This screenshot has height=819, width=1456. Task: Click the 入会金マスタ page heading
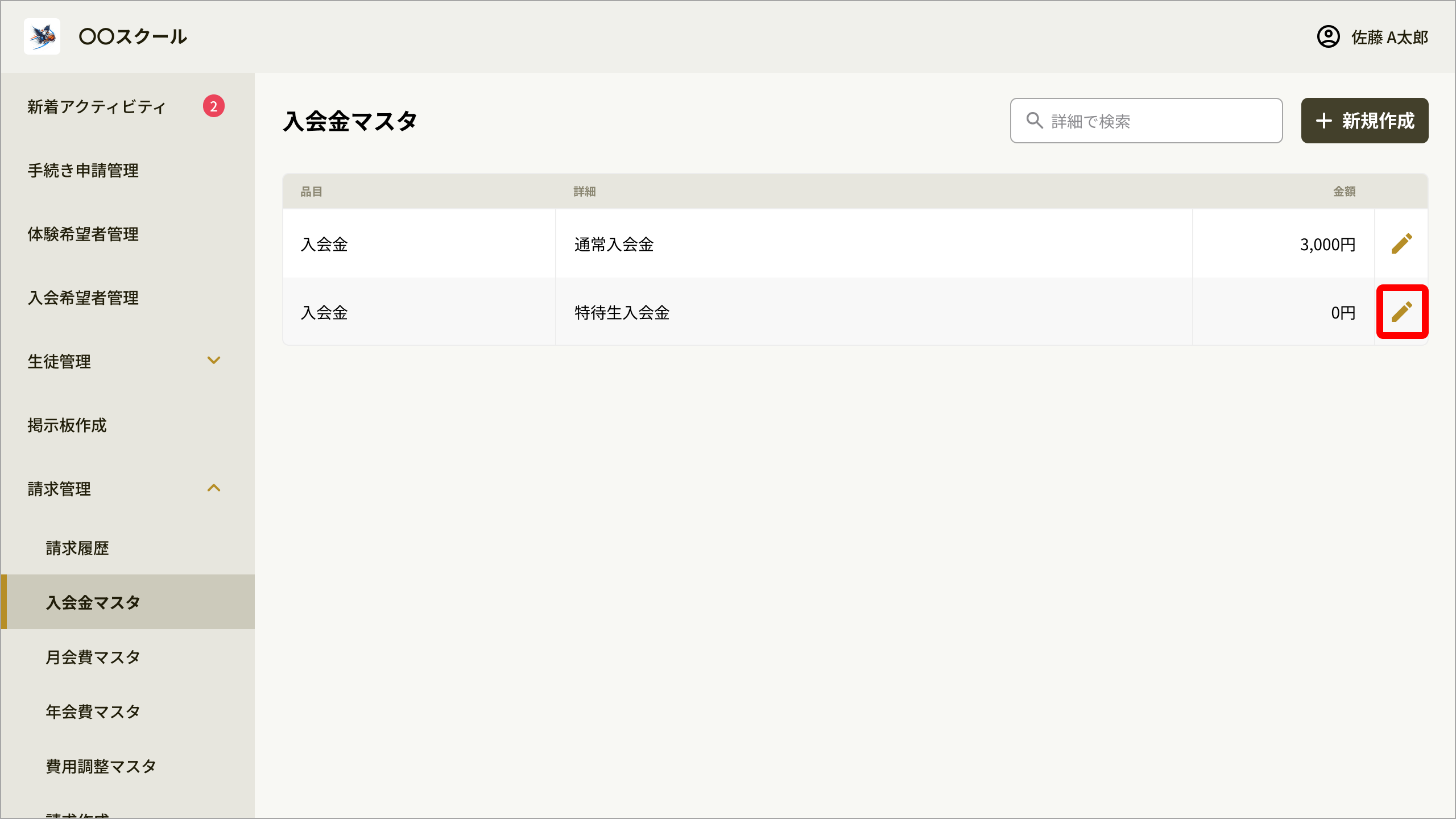350,121
